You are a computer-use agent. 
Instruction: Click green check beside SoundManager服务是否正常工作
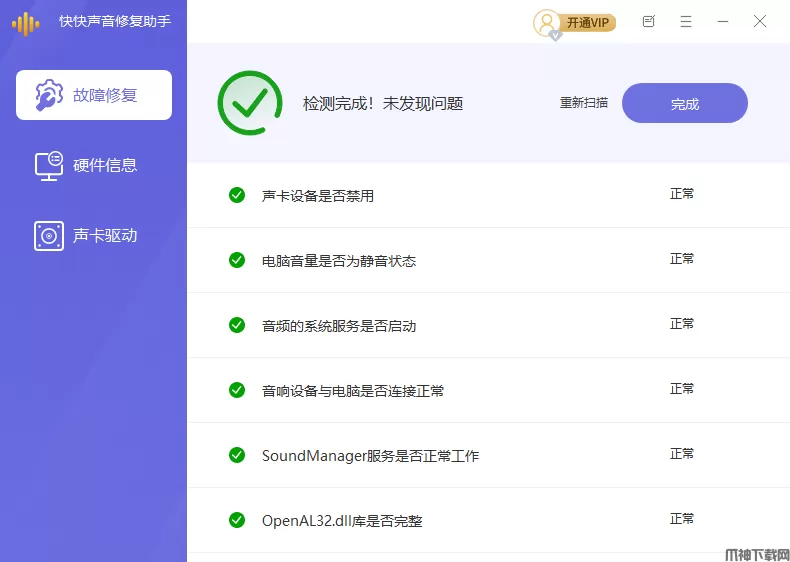coord(237,455)
